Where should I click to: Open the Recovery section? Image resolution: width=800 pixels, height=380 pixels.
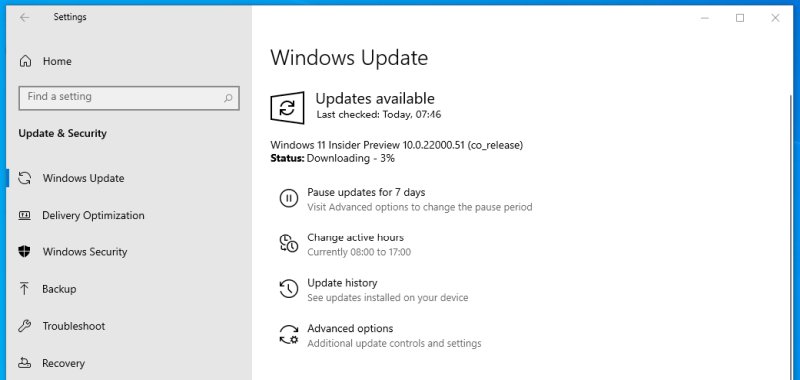(64, 363)
